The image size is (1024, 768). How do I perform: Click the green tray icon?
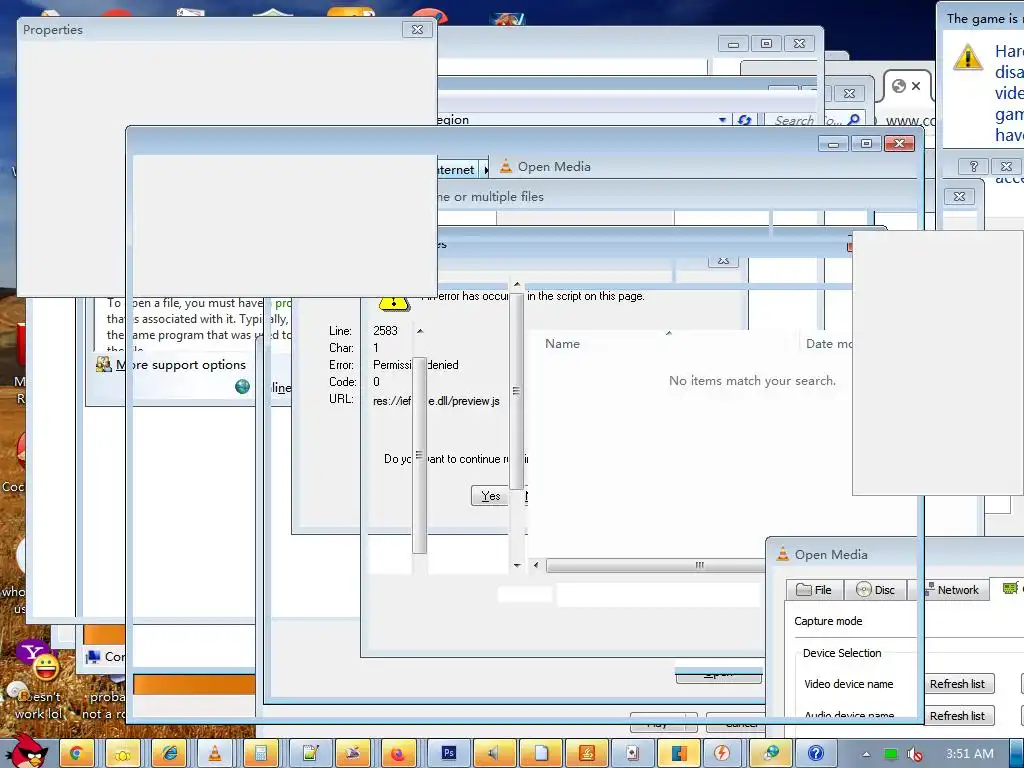point(890,754)
